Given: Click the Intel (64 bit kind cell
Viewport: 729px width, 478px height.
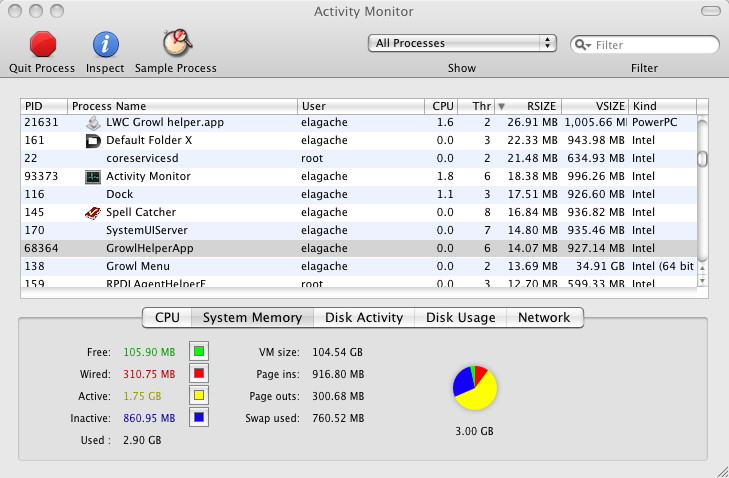Looking at the screenshot, I should click(663, 266).
